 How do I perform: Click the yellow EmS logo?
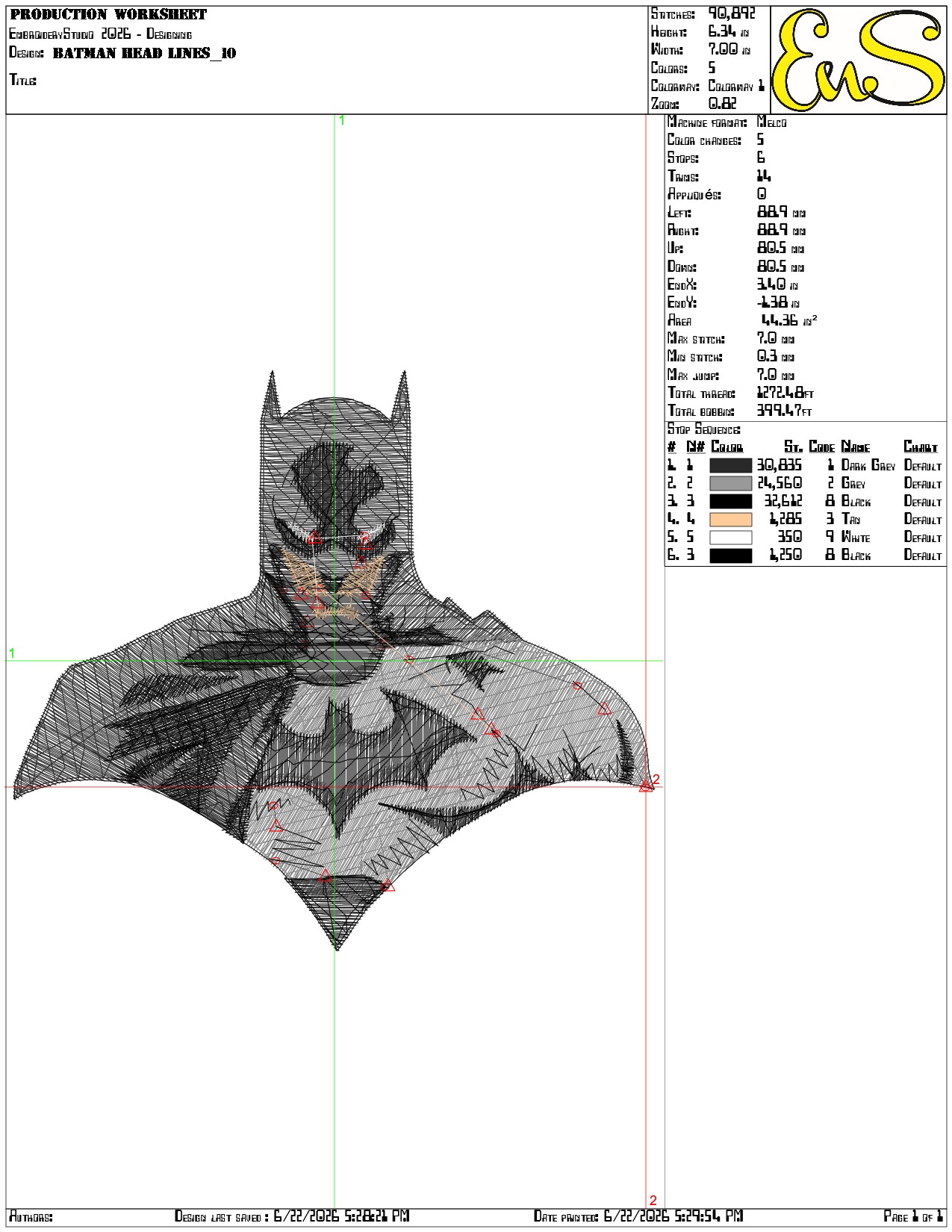(x=857, y=60)
